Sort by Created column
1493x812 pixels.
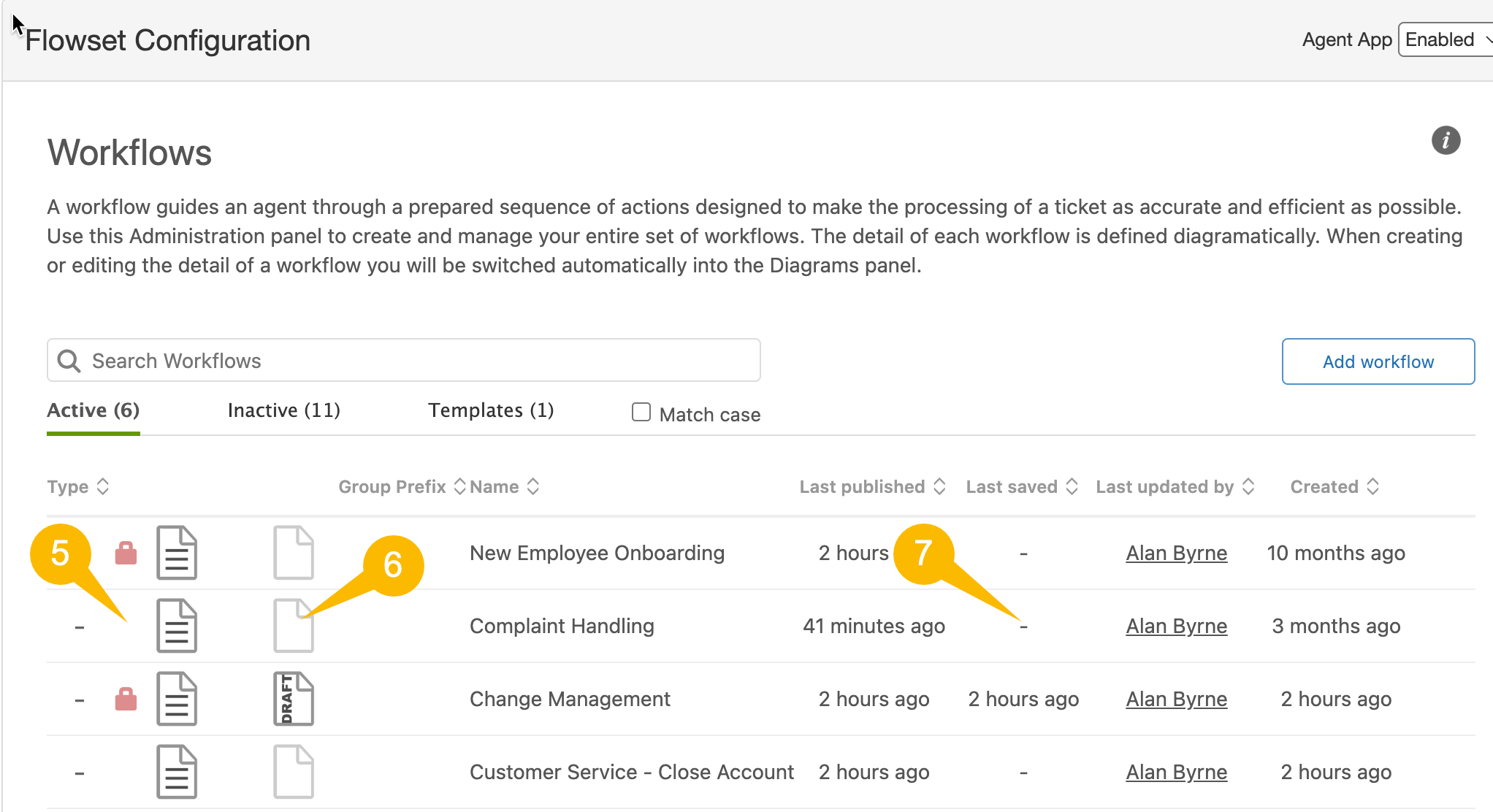tap(1334, 486)
